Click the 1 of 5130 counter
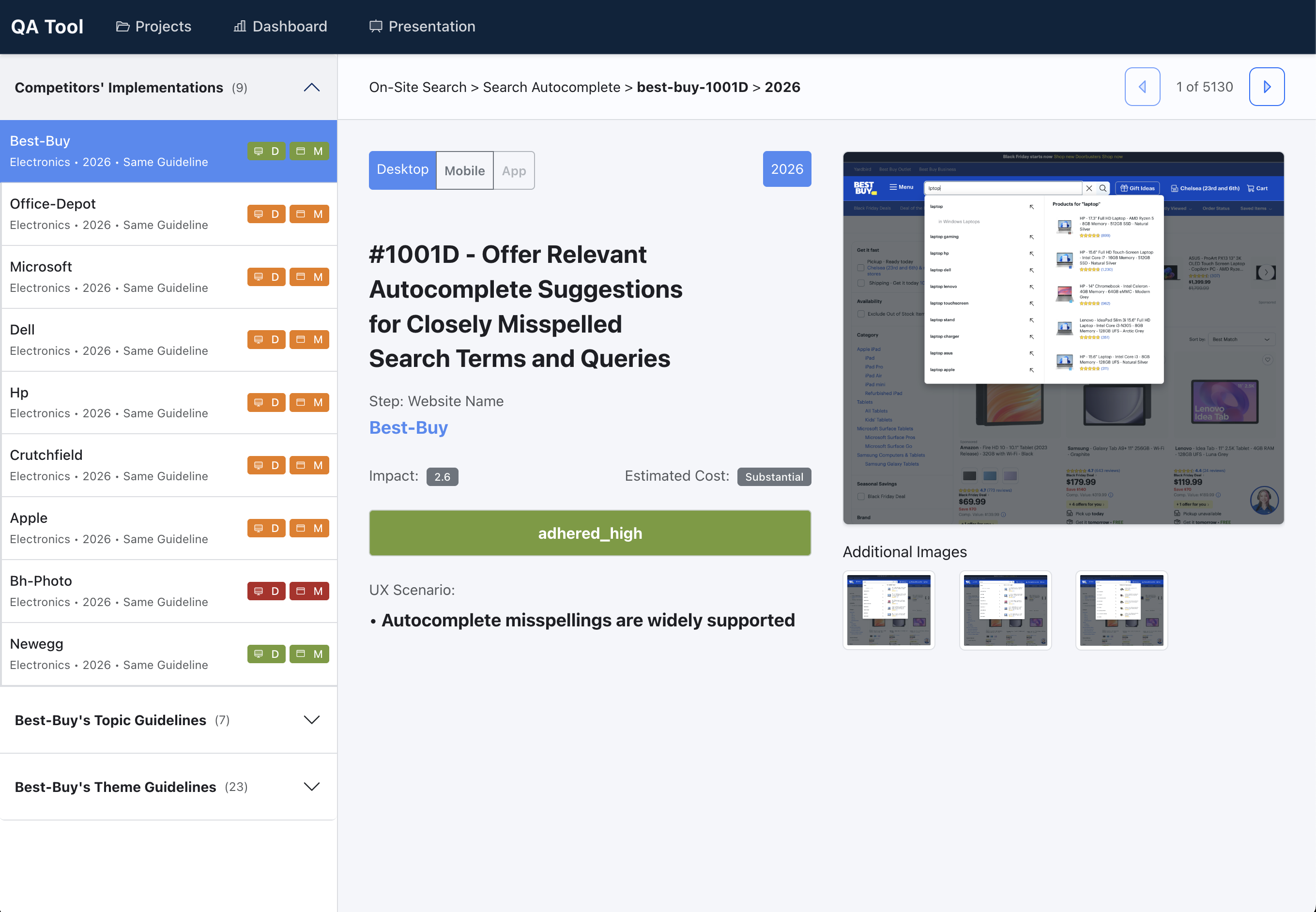The image size is (1316, 912). click(x=1205, y=87)
